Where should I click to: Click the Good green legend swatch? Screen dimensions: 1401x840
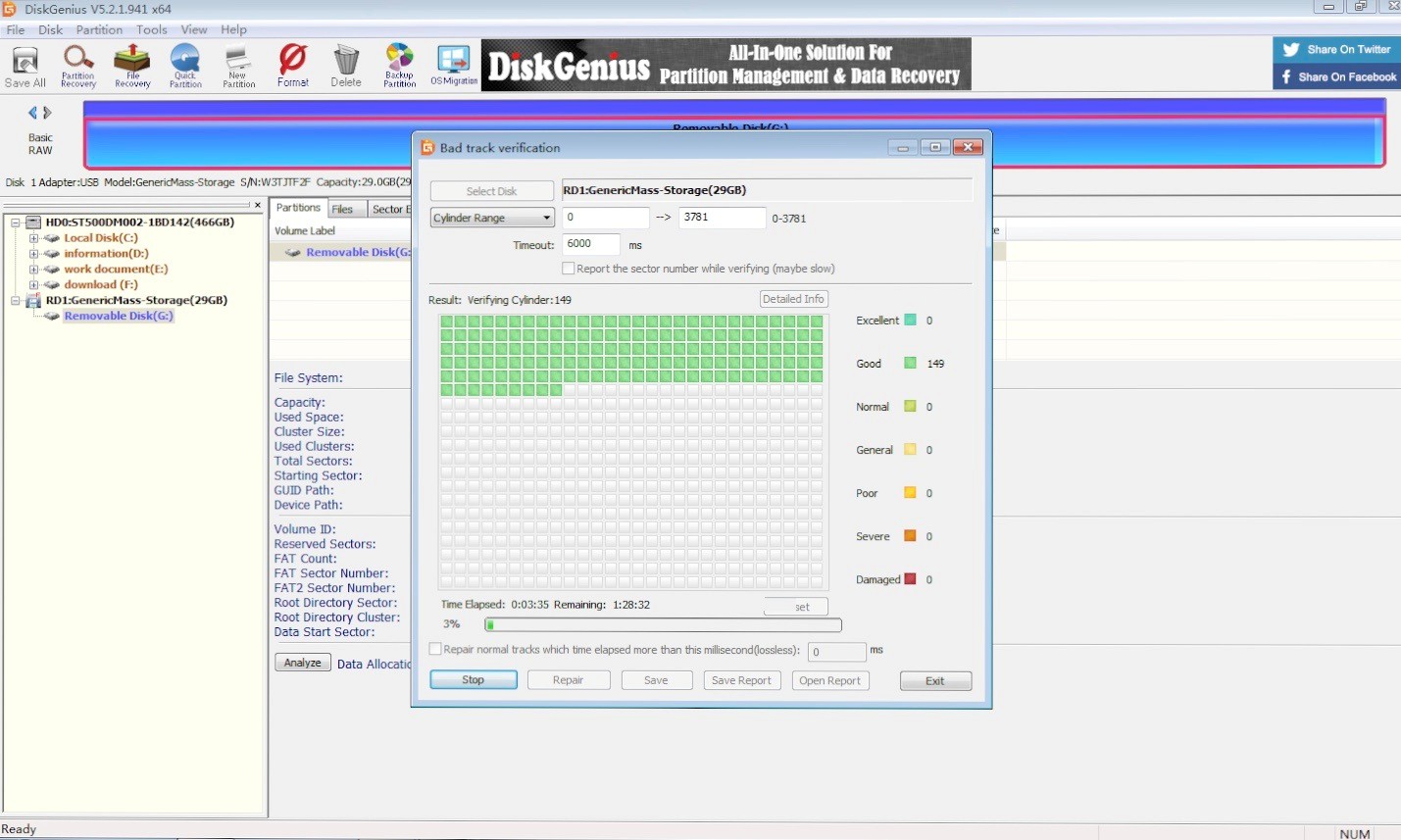(910, 364)
